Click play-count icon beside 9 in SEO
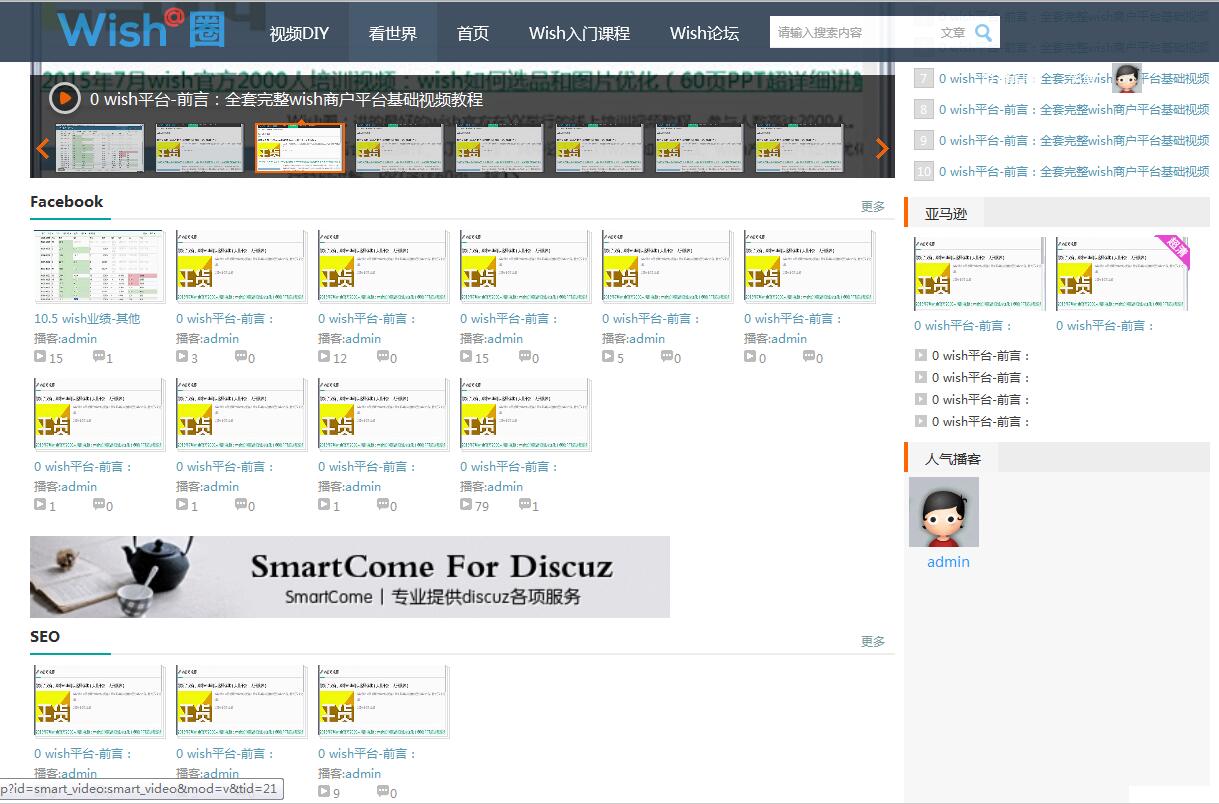 click(x=324, y=792)
